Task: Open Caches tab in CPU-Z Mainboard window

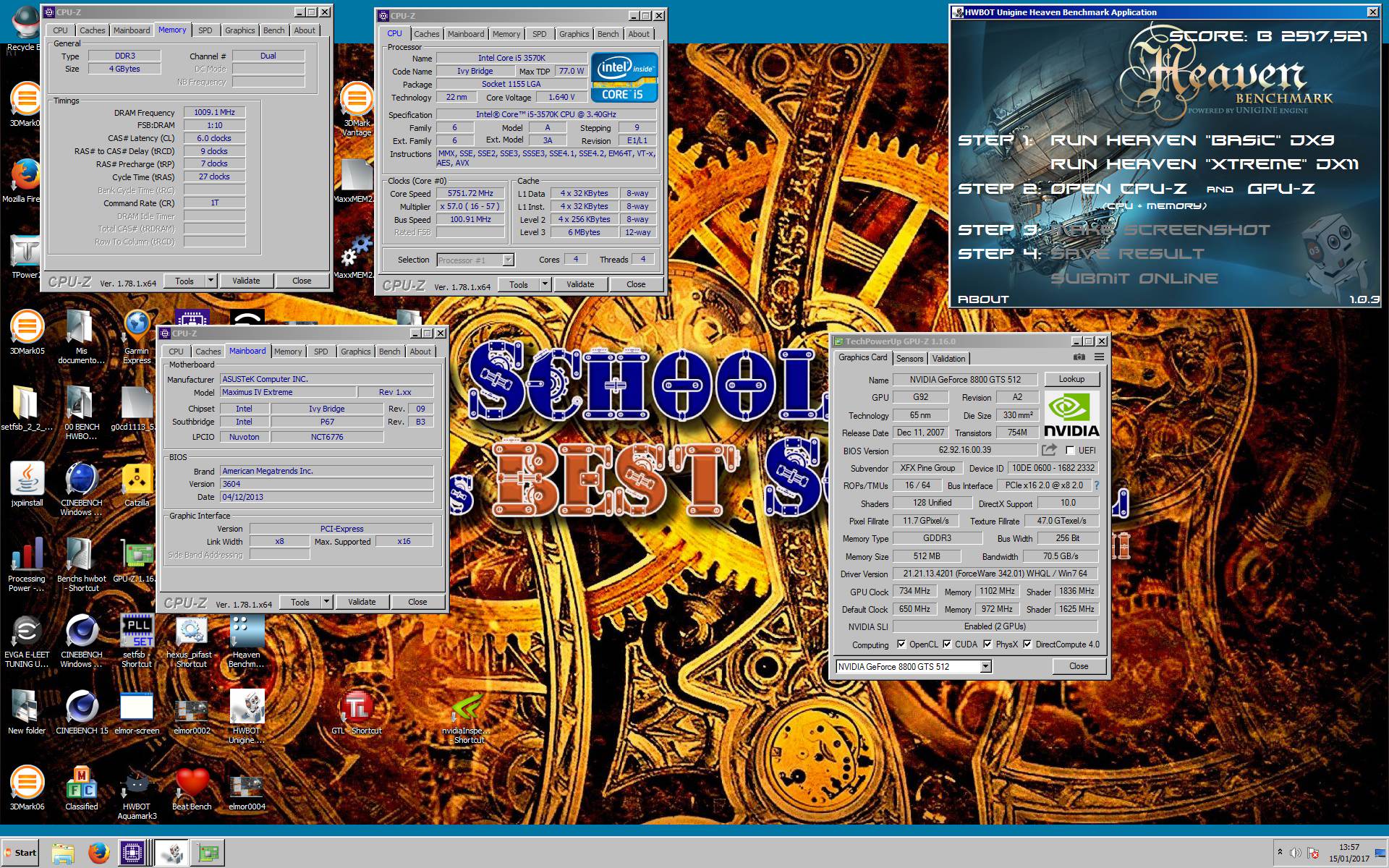Action: (208, 352)
